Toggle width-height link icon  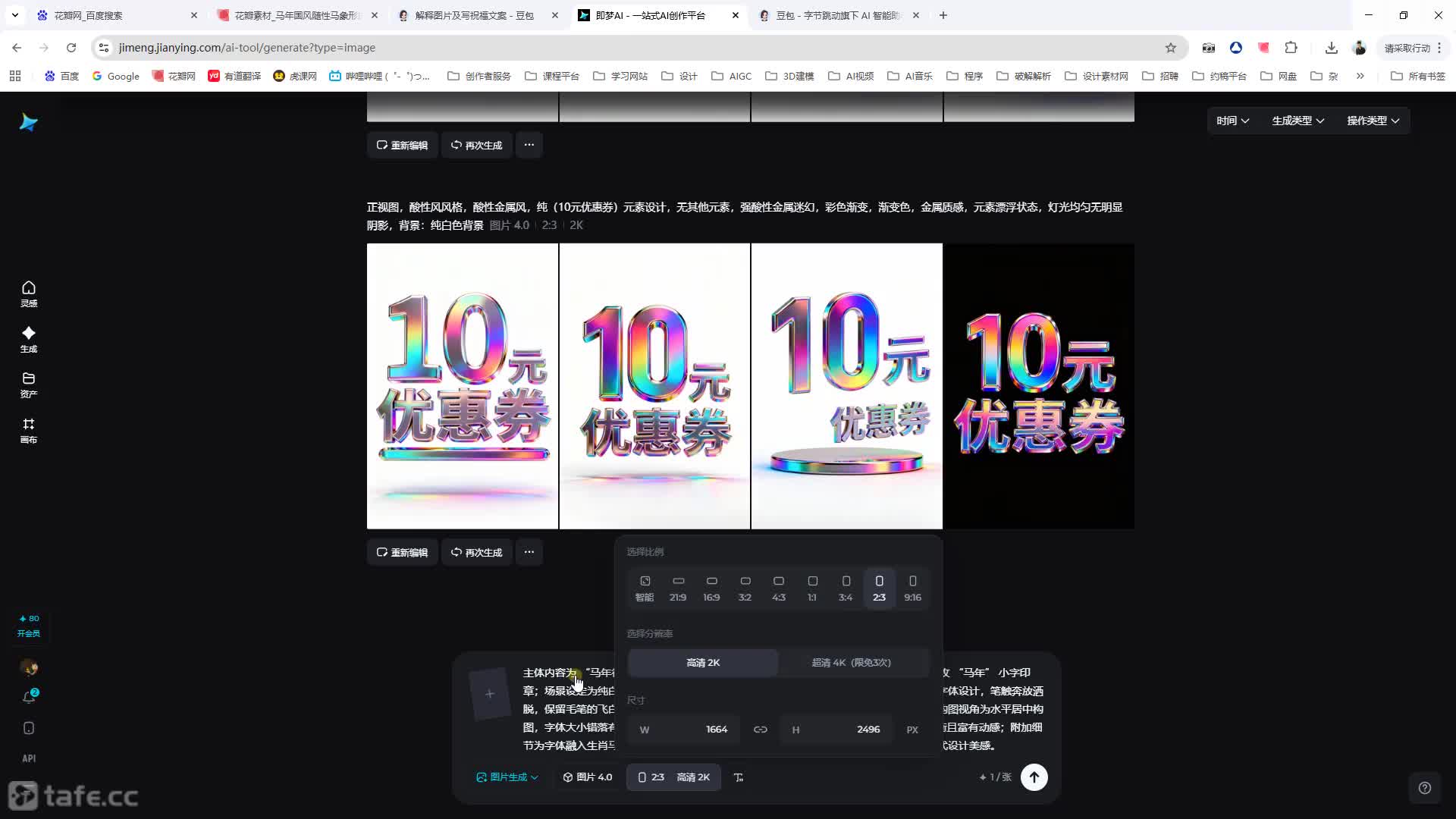760,730
